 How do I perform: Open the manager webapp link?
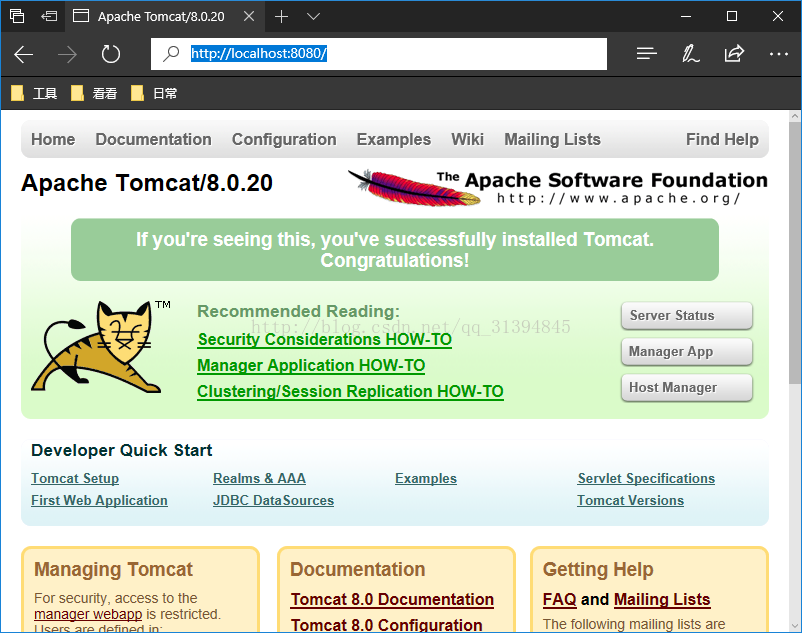[x=88, y=614]
